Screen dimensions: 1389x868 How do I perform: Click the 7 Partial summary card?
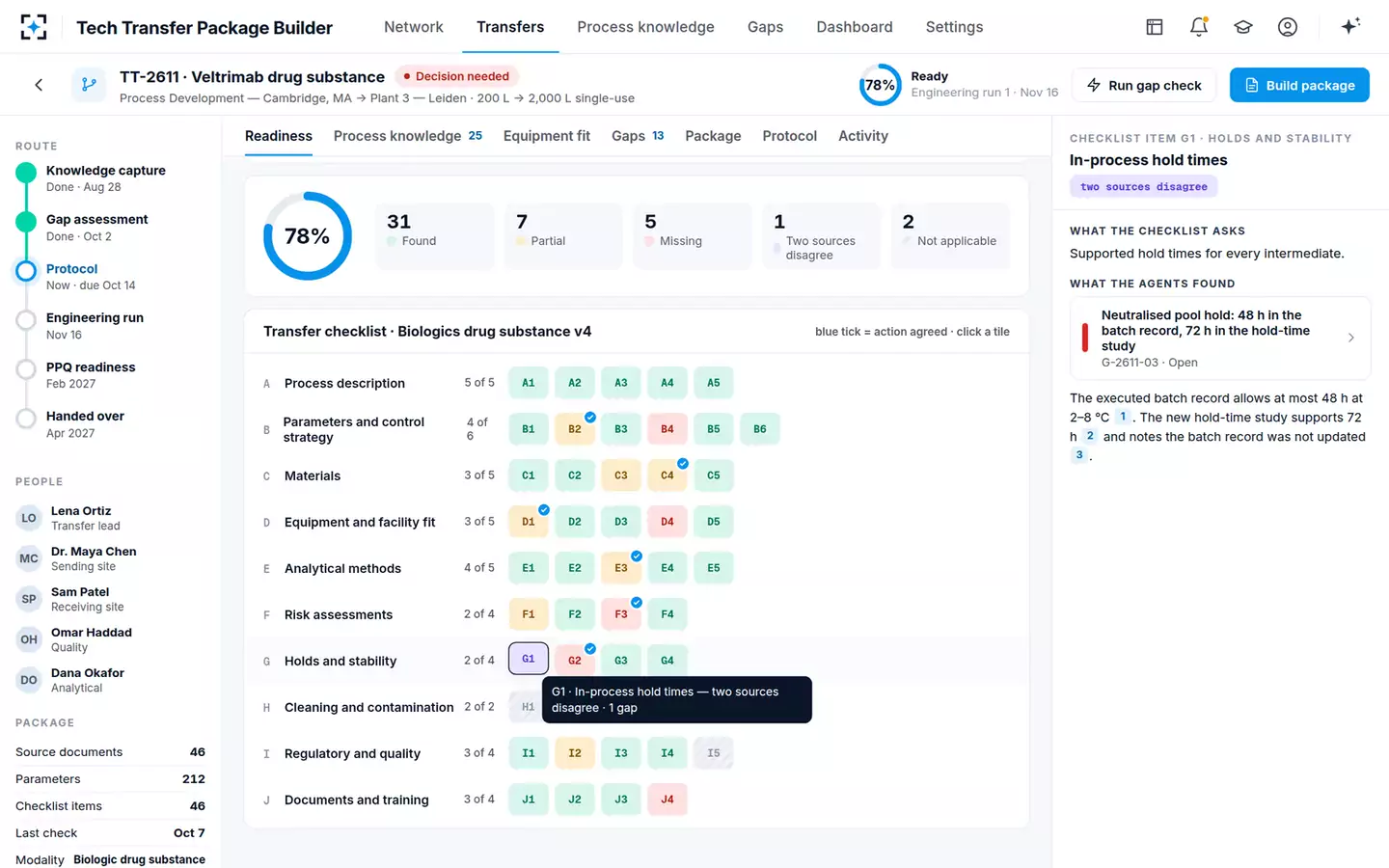563,235
